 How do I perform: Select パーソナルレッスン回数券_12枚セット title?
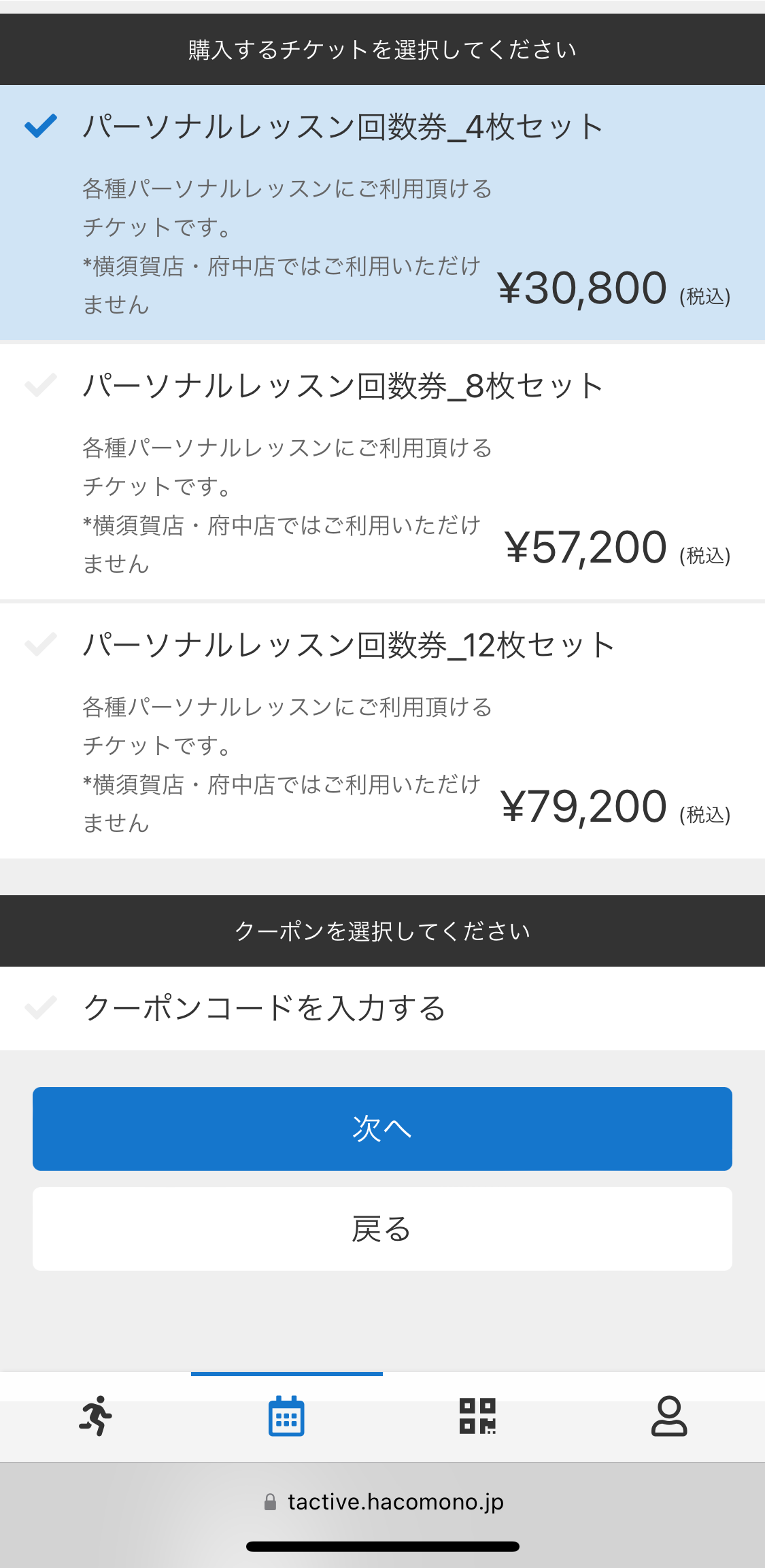(x=348, y=646)
